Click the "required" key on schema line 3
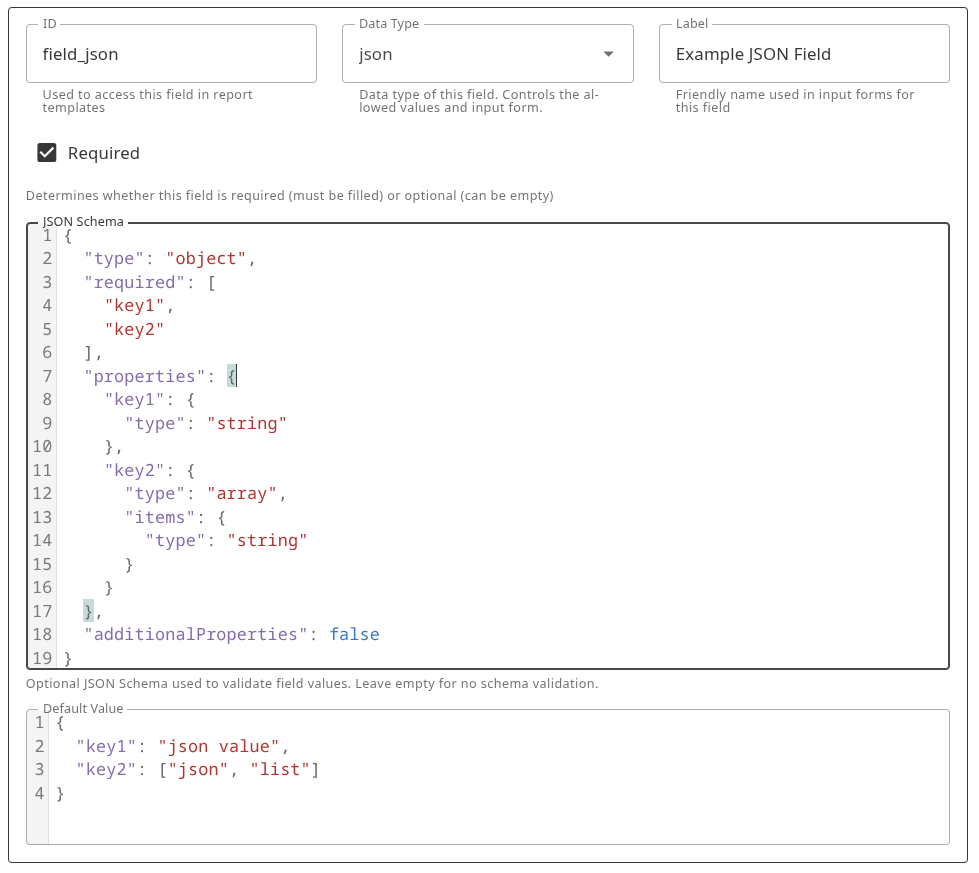The image size is (979, 873). [x=134, y=282]
